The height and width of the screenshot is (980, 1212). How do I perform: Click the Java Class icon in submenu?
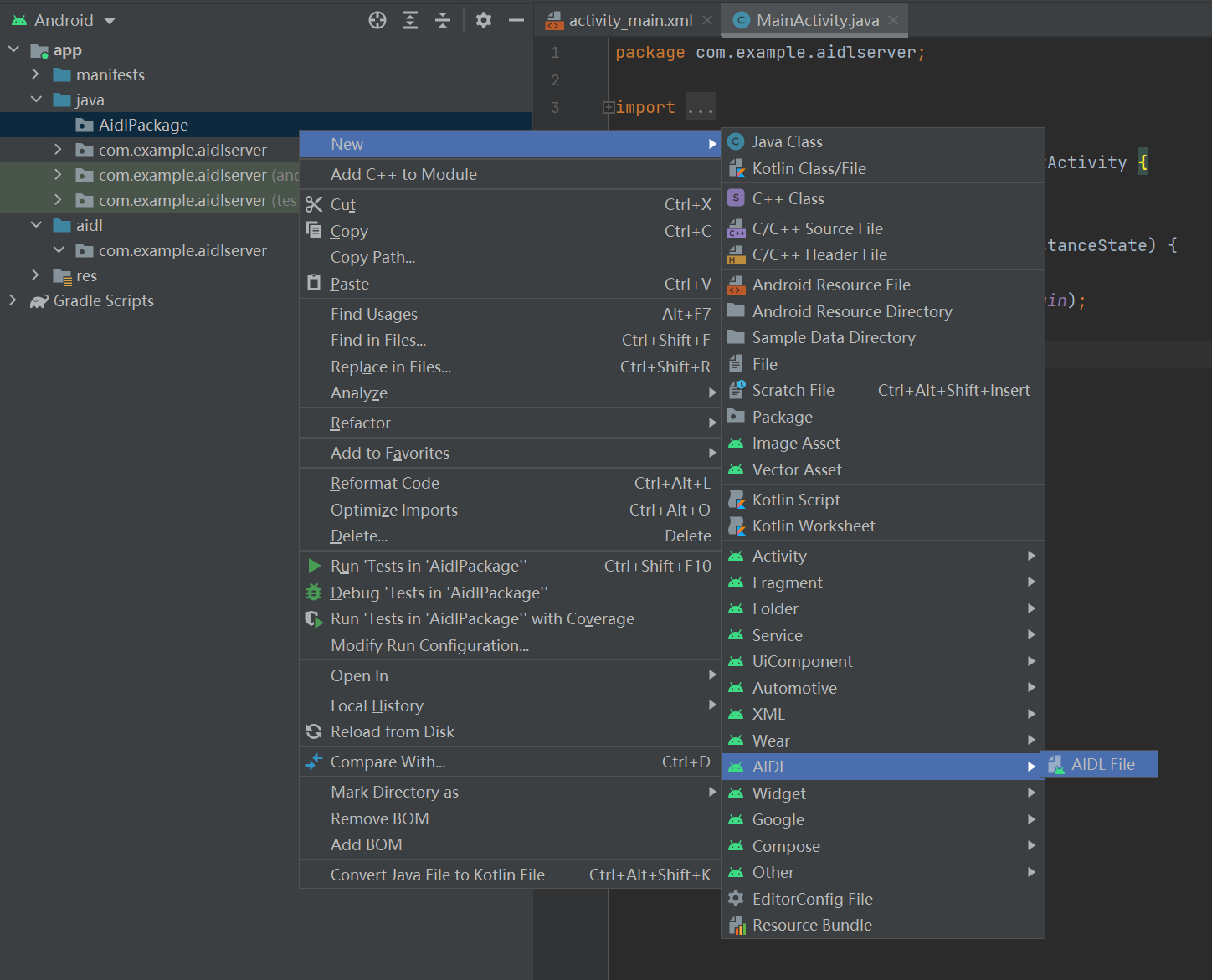tap(736, 142)
